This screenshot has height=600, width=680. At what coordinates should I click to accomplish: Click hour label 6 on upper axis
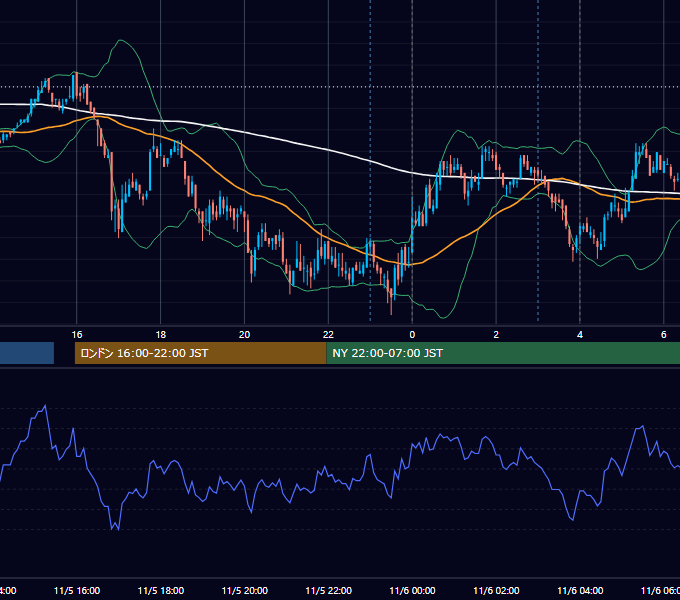pyautogui.click(x=664, y=334)
